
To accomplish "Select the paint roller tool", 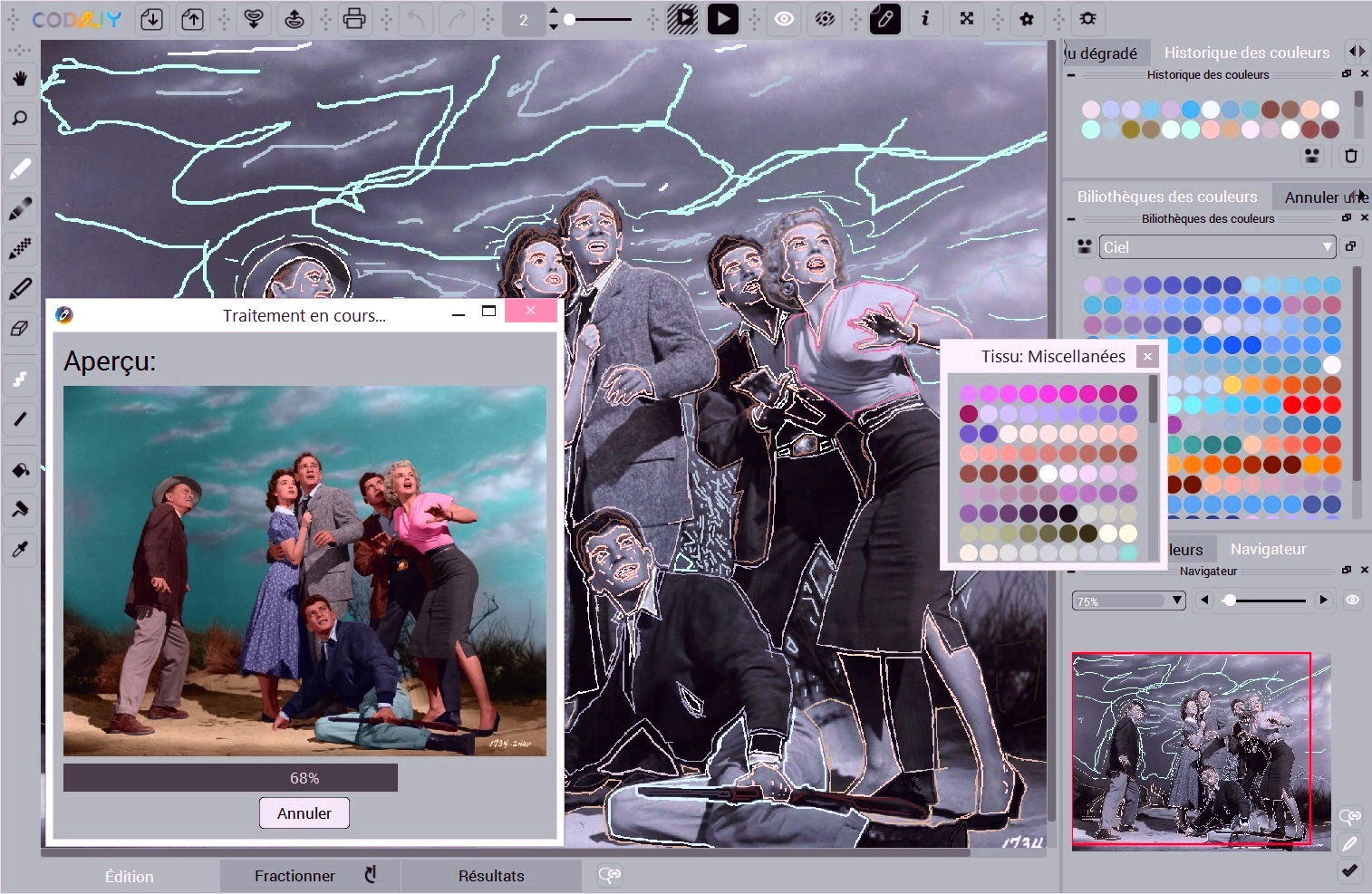I will coord(20,509).
